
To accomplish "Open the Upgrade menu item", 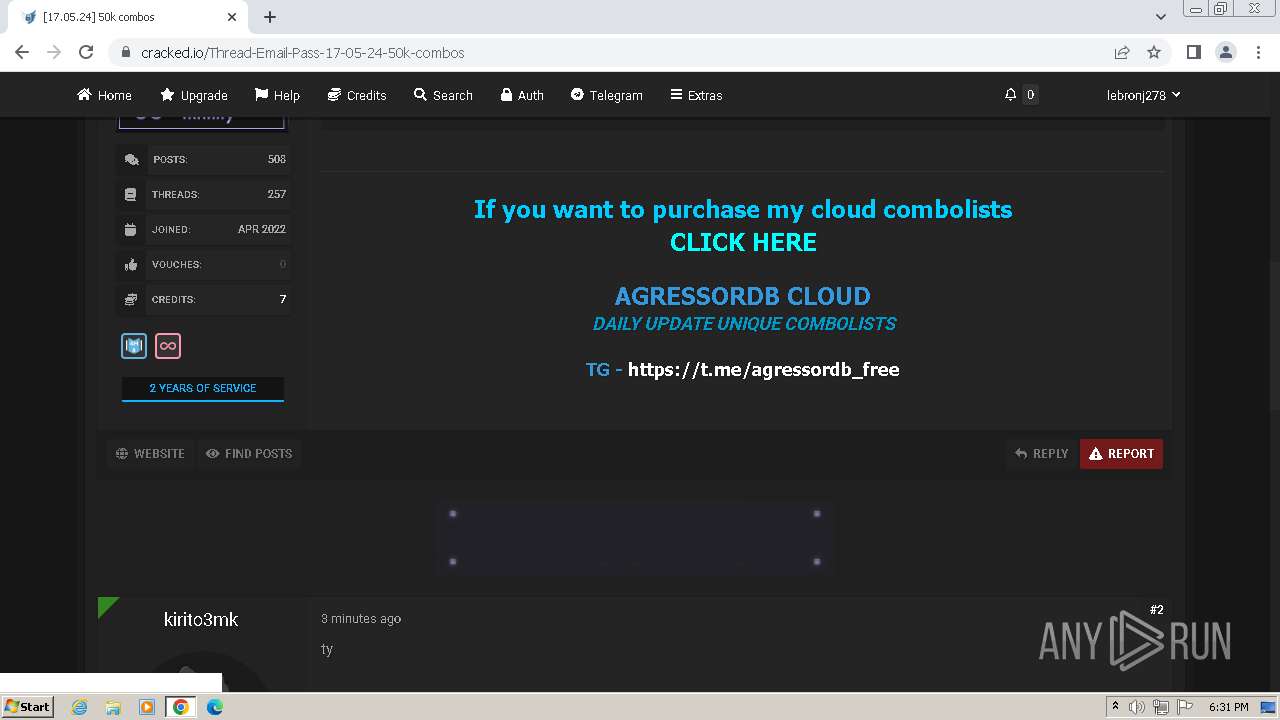I will [194, 95].
